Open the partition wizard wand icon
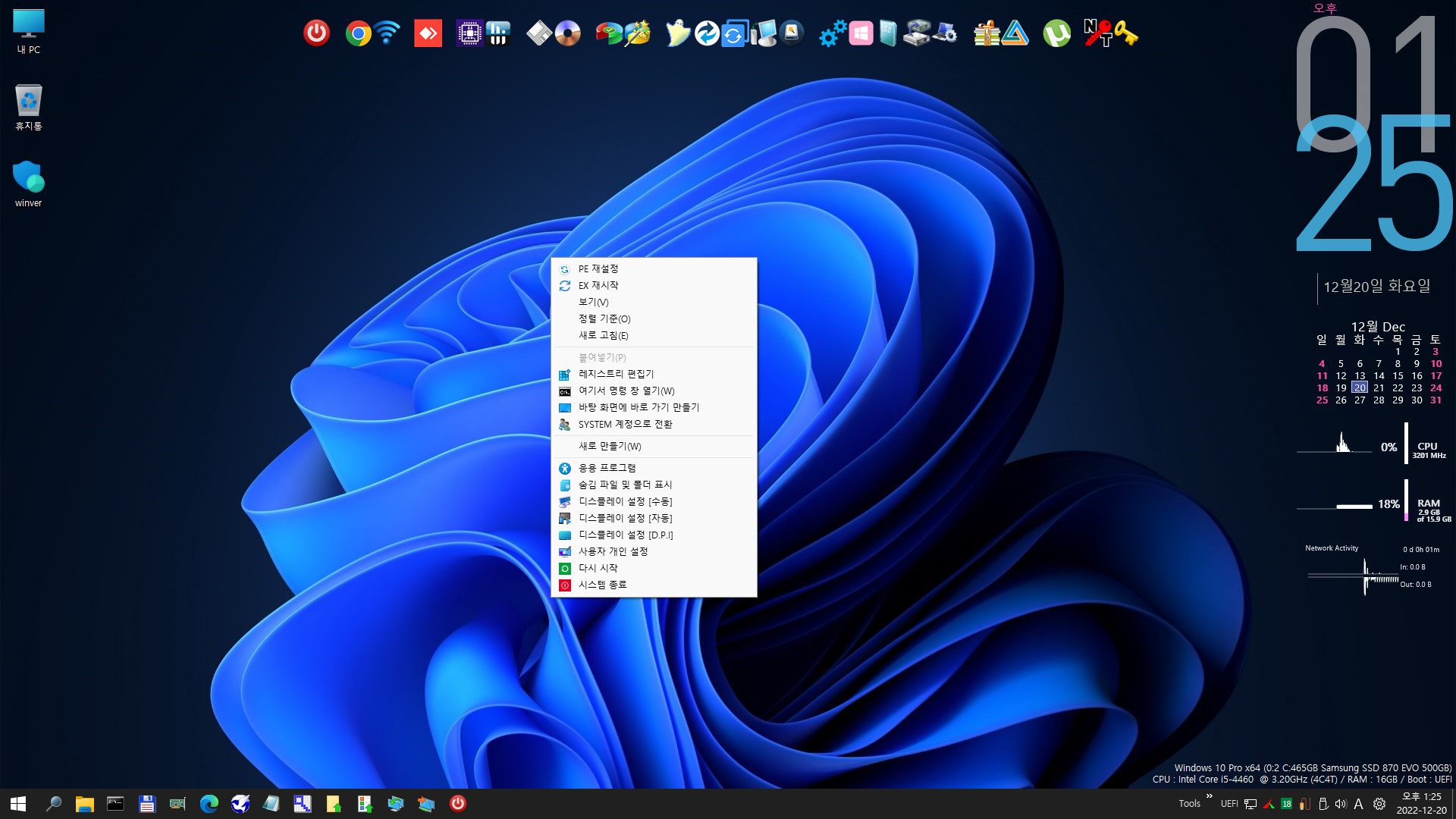 pos(638,33)
